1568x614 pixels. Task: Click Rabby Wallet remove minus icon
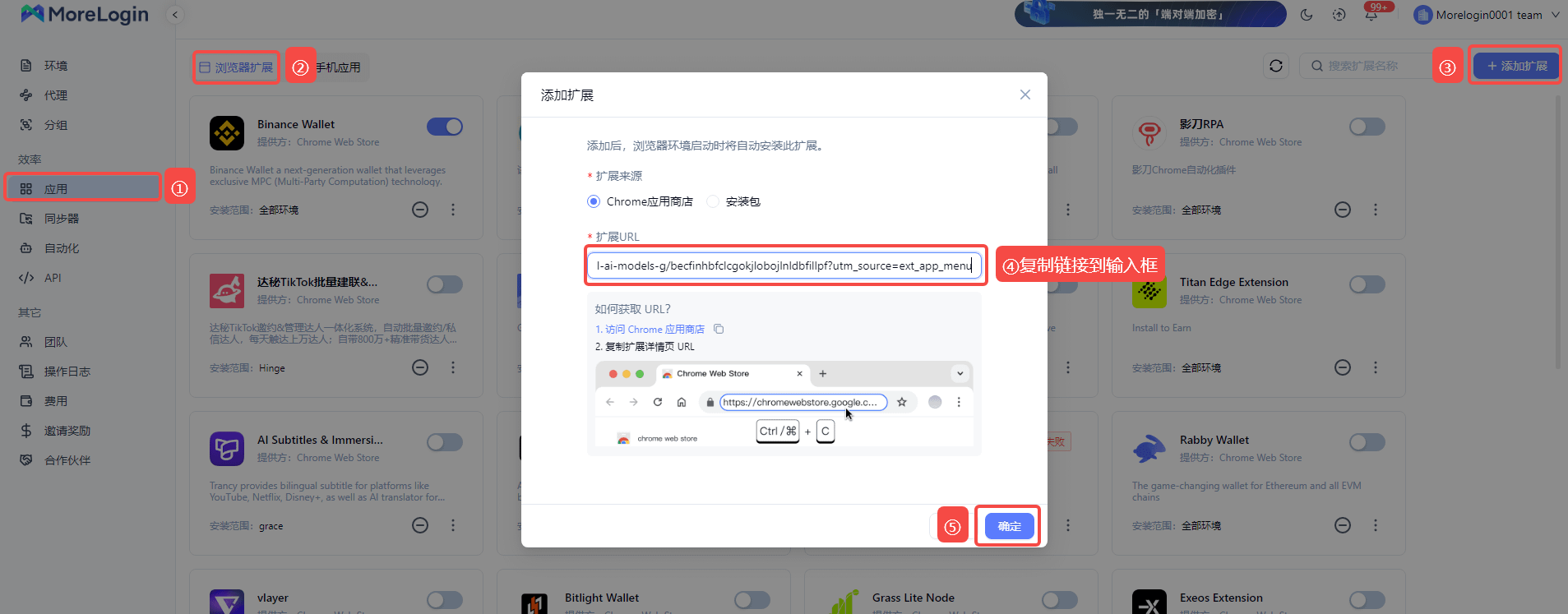tap(1343, 525)
